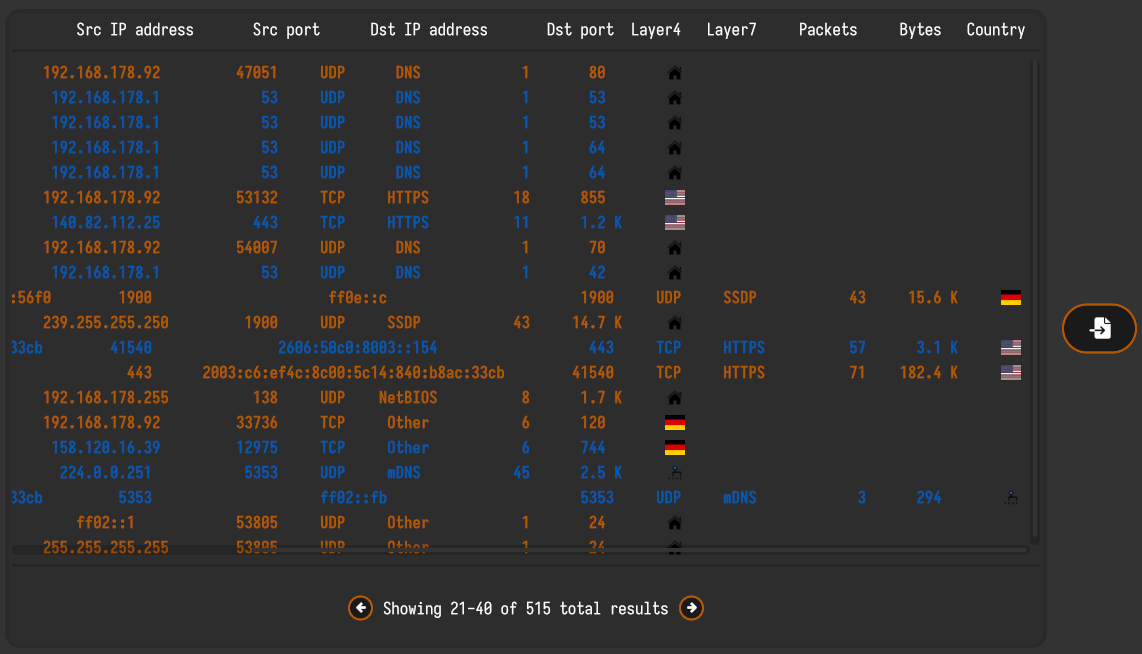Click the Country column header
This screenshot has height=654, width=1142.
(x=995, y=30)
